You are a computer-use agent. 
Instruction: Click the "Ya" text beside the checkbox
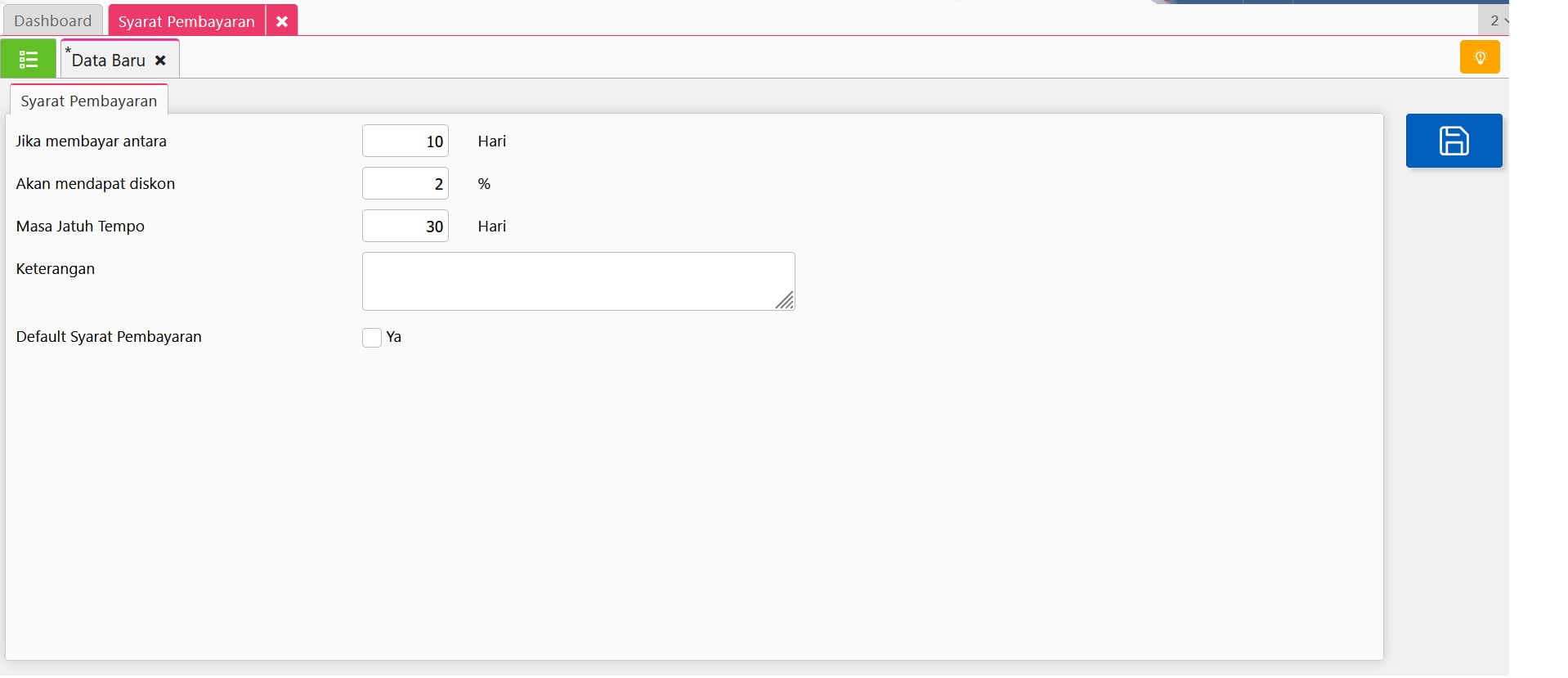pyautogui.click(x=393, y=337)
